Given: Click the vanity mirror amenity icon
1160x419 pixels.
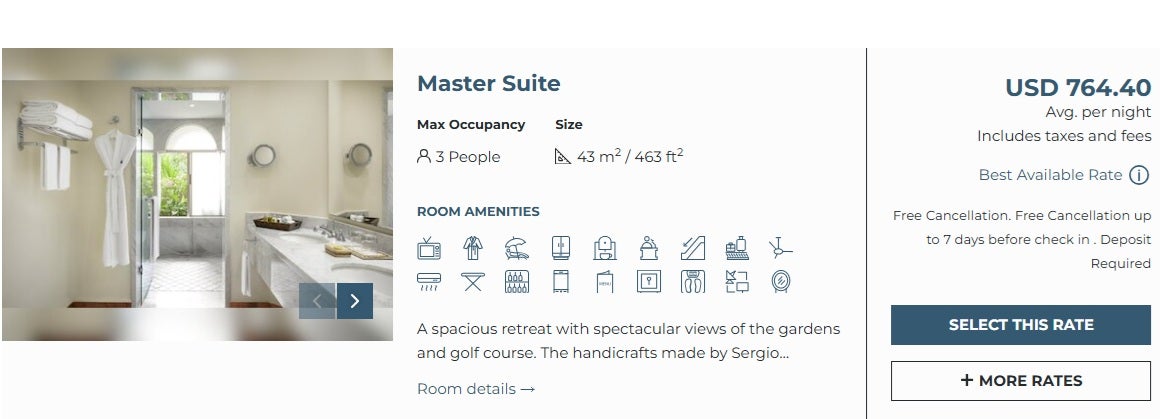Looking at the screenshot, I should pyautogui.click(x=780, y=282).
